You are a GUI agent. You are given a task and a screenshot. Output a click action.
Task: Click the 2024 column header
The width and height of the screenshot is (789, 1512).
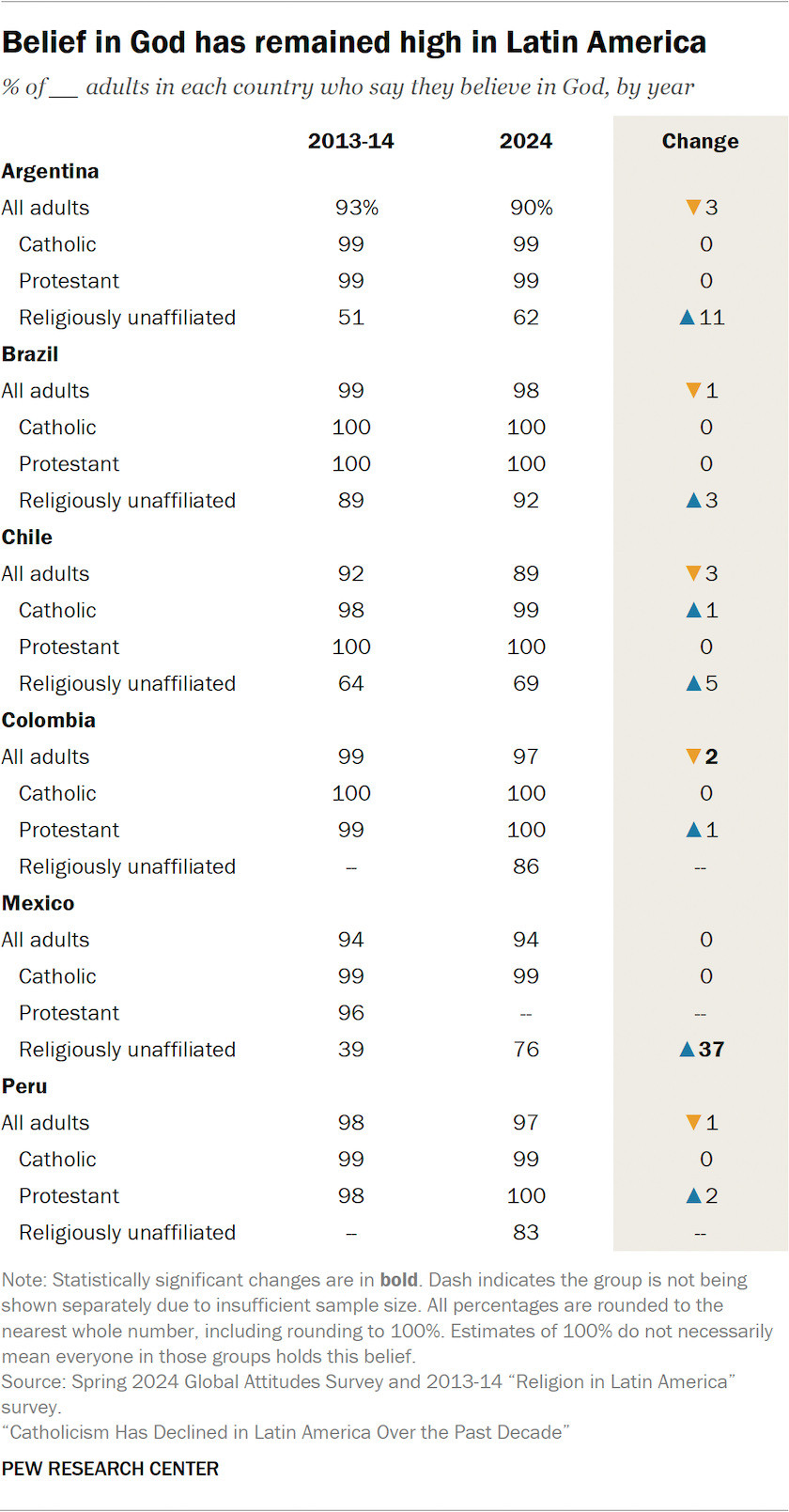[x=526, y=141]
